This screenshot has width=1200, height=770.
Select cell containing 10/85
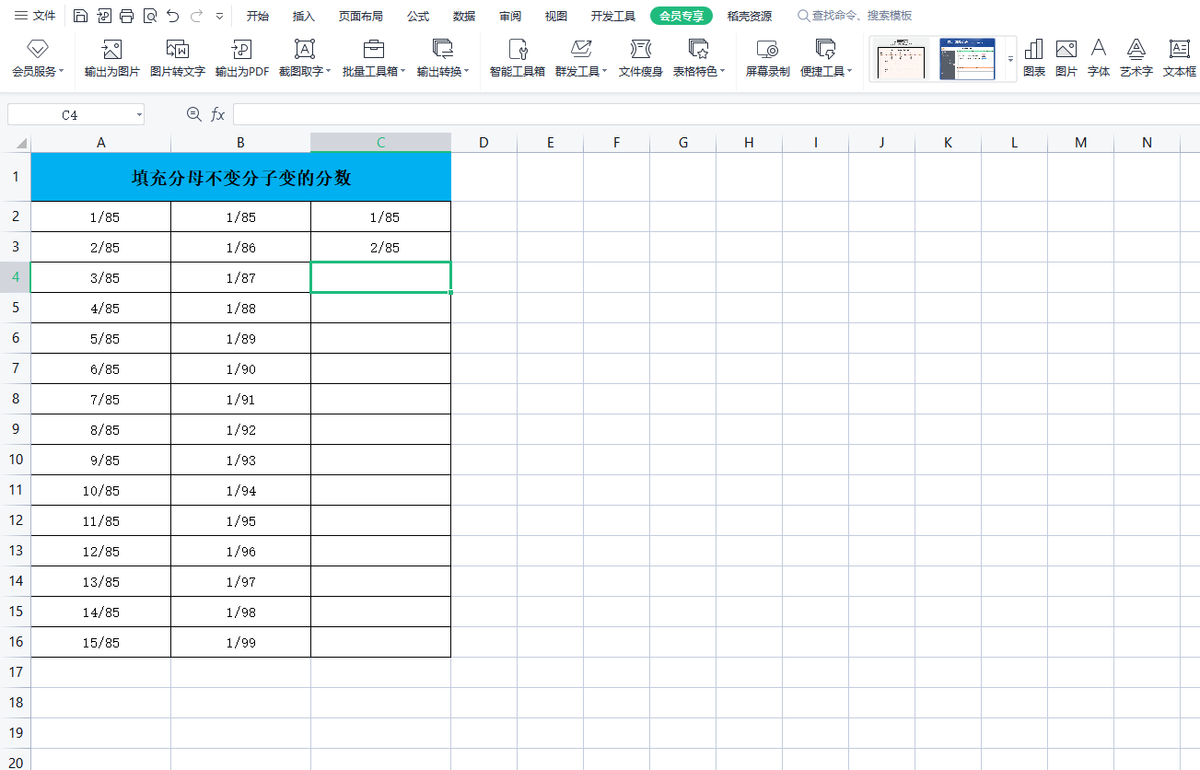101,490
